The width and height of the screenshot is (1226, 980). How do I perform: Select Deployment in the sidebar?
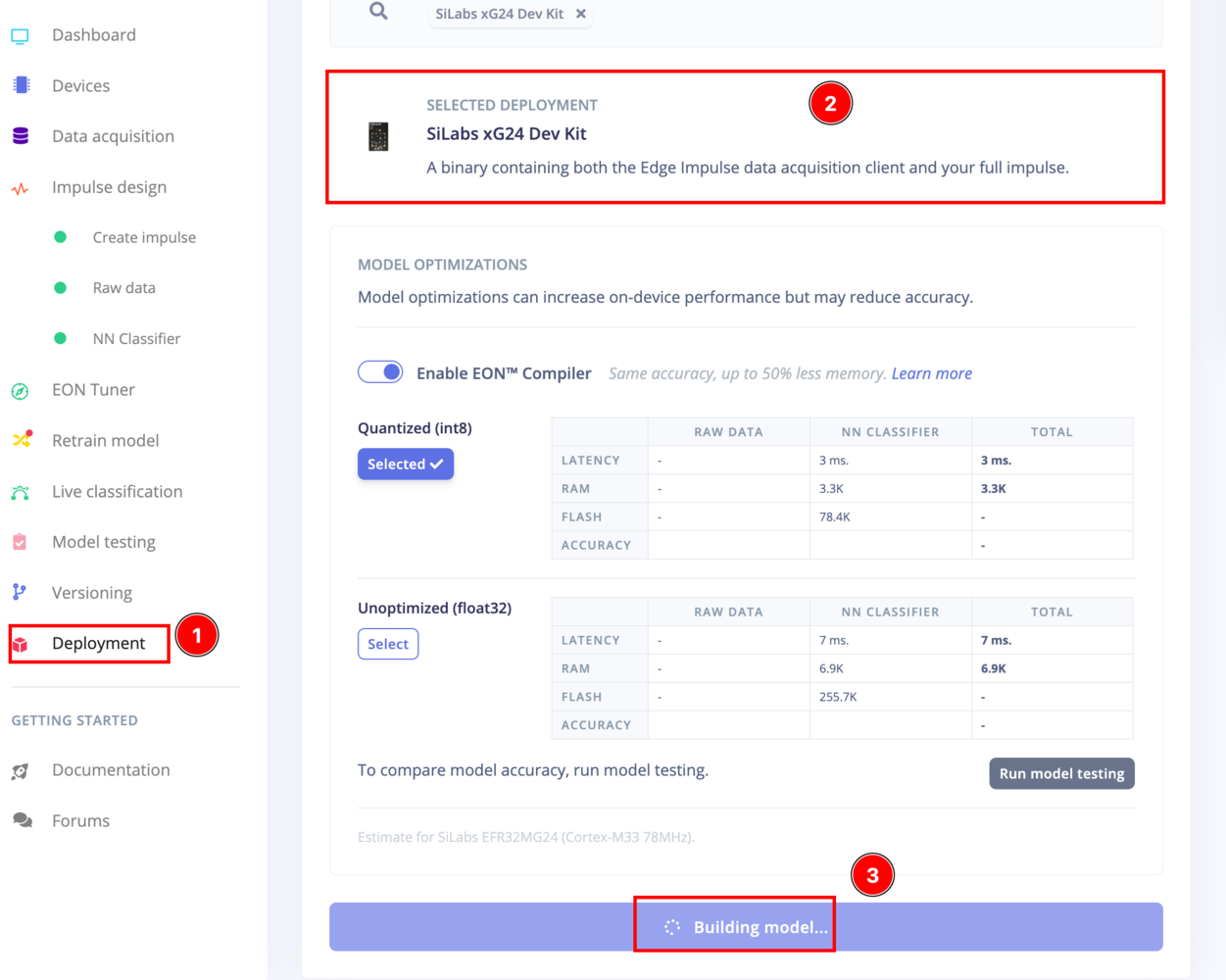click(98, 644)
